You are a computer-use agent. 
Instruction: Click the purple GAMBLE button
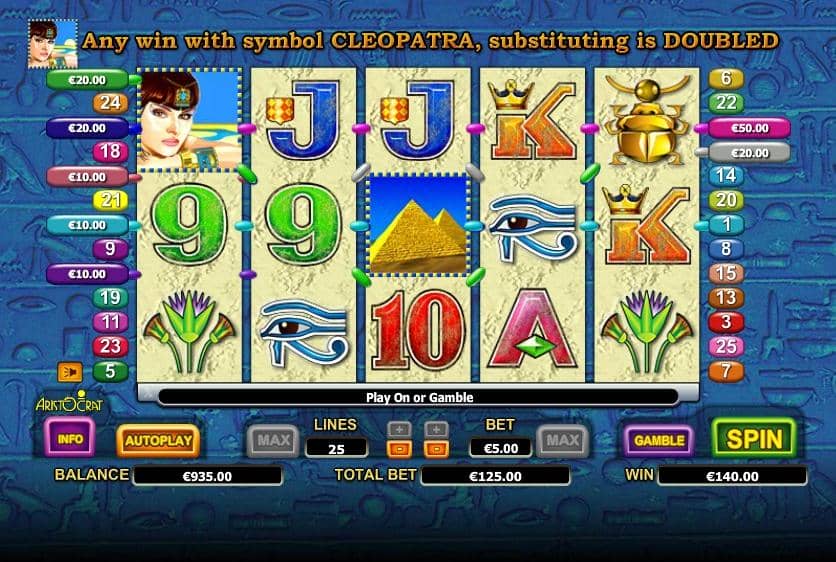(x=659, y=440)
